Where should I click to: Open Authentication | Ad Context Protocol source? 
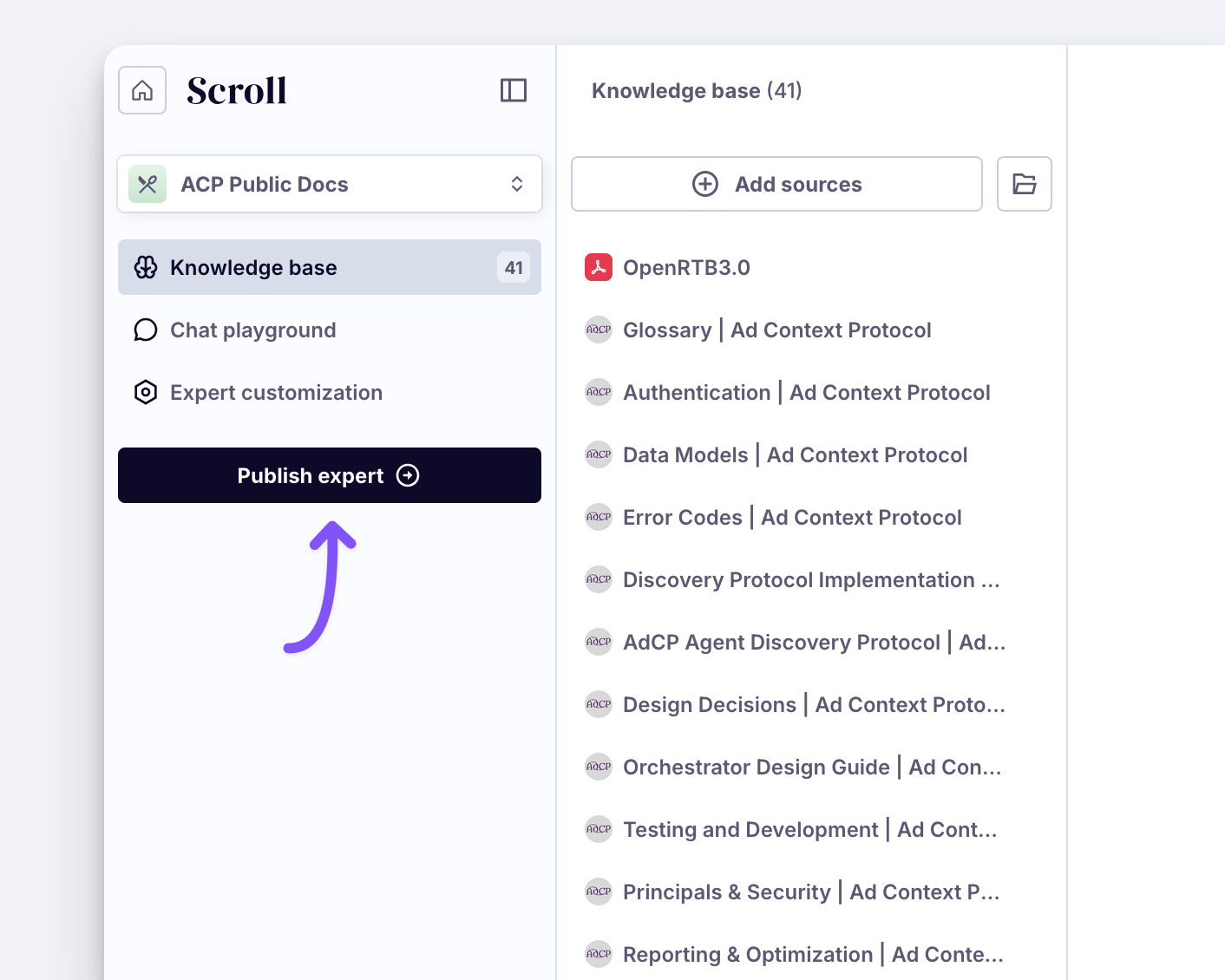pyautogui.click(x=806, y=393)
